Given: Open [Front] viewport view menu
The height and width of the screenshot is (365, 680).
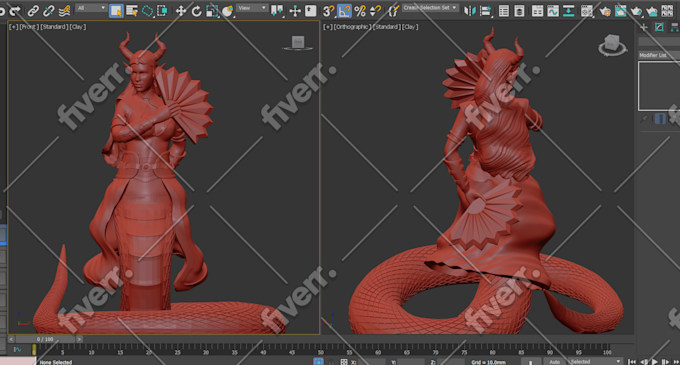Looking at the screenshot, I should click(x=29, y=27).
